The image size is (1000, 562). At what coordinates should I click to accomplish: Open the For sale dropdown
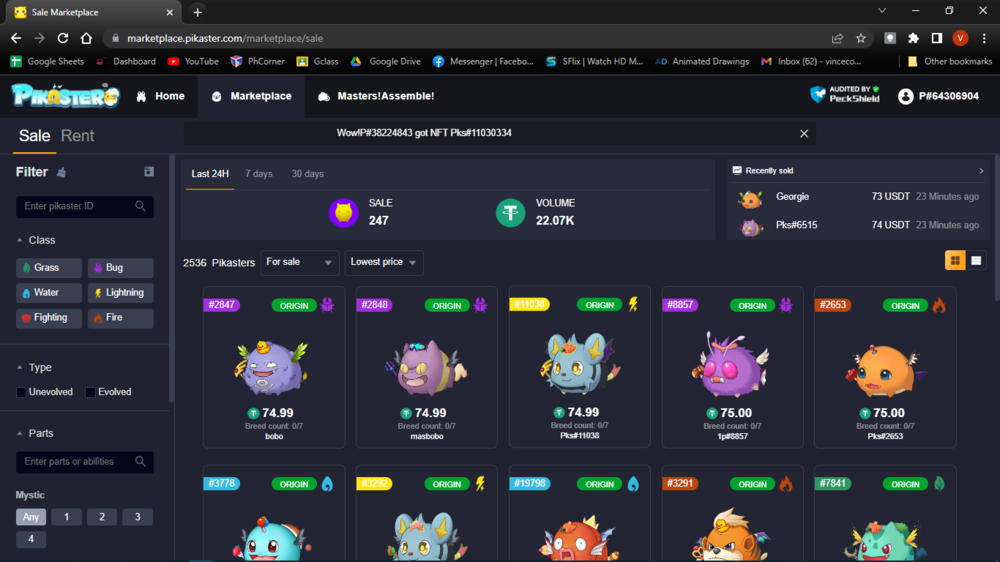click(x=299, y=262)
